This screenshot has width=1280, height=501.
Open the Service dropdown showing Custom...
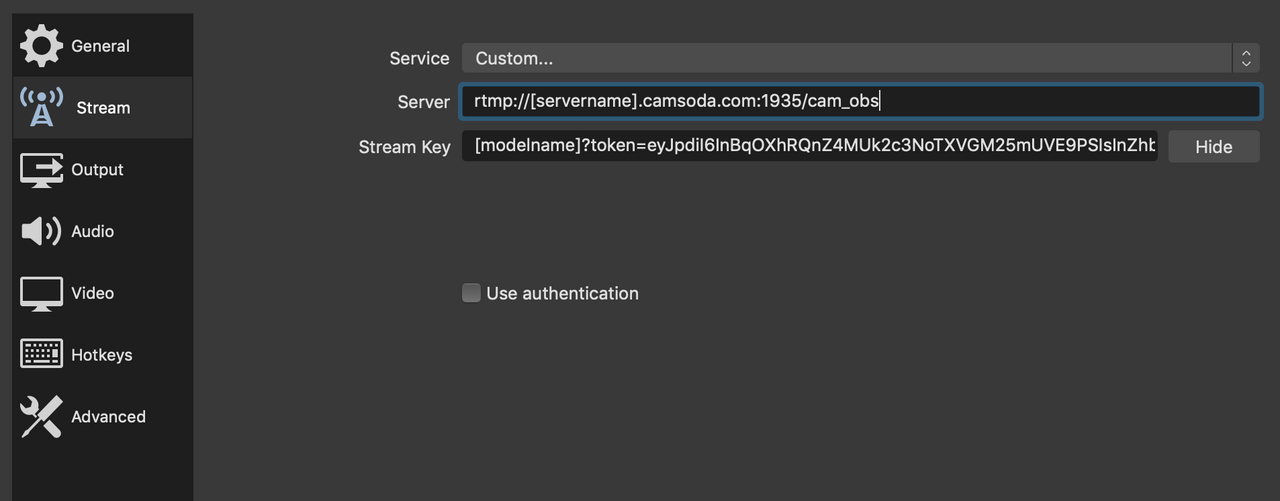[x=846, y=58]
